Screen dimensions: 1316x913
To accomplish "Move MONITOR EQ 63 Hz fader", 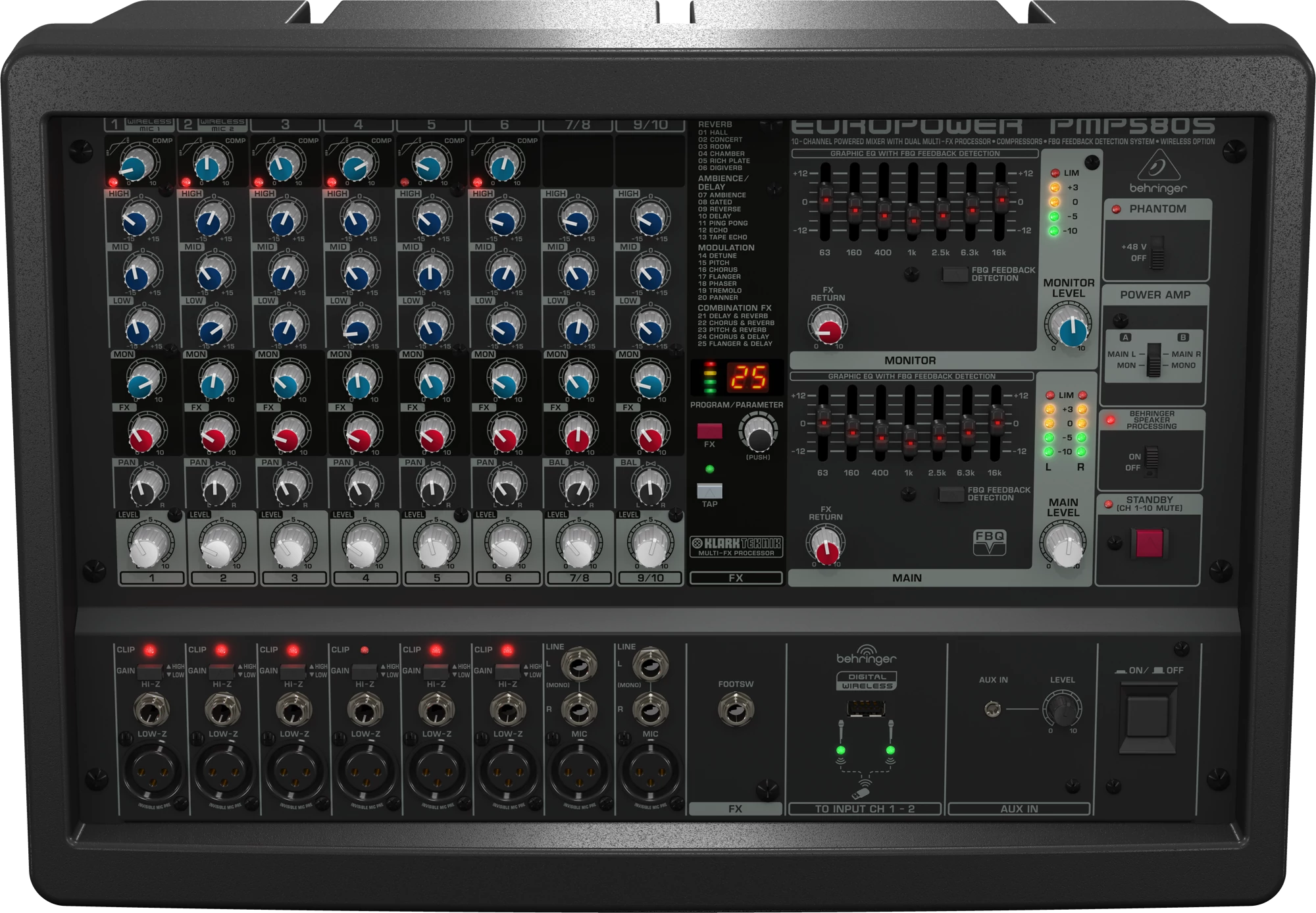I will [x=825, y=197].
